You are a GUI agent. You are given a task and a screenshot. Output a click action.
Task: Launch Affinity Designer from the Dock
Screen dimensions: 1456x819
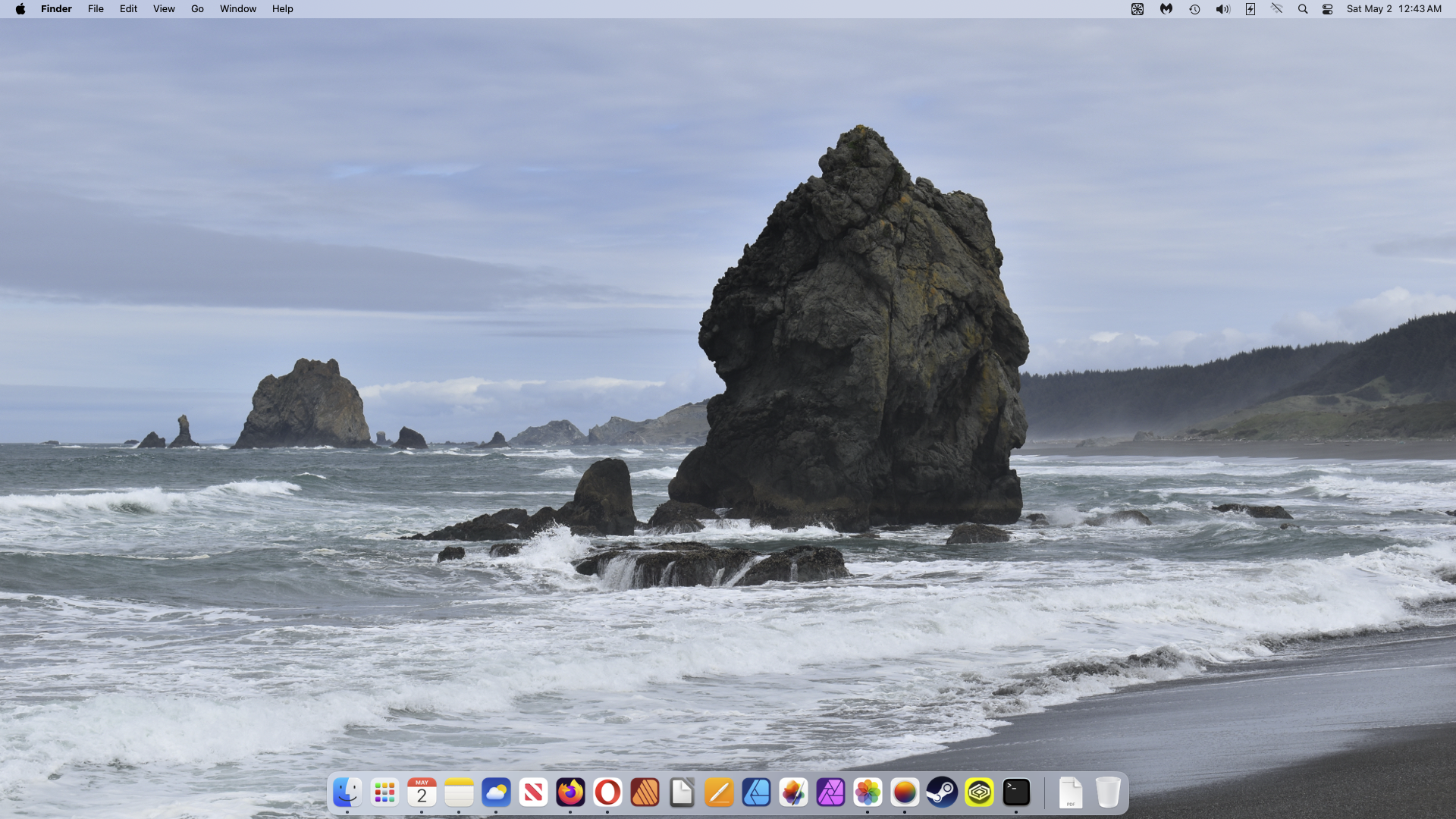[x=756, y=793]
